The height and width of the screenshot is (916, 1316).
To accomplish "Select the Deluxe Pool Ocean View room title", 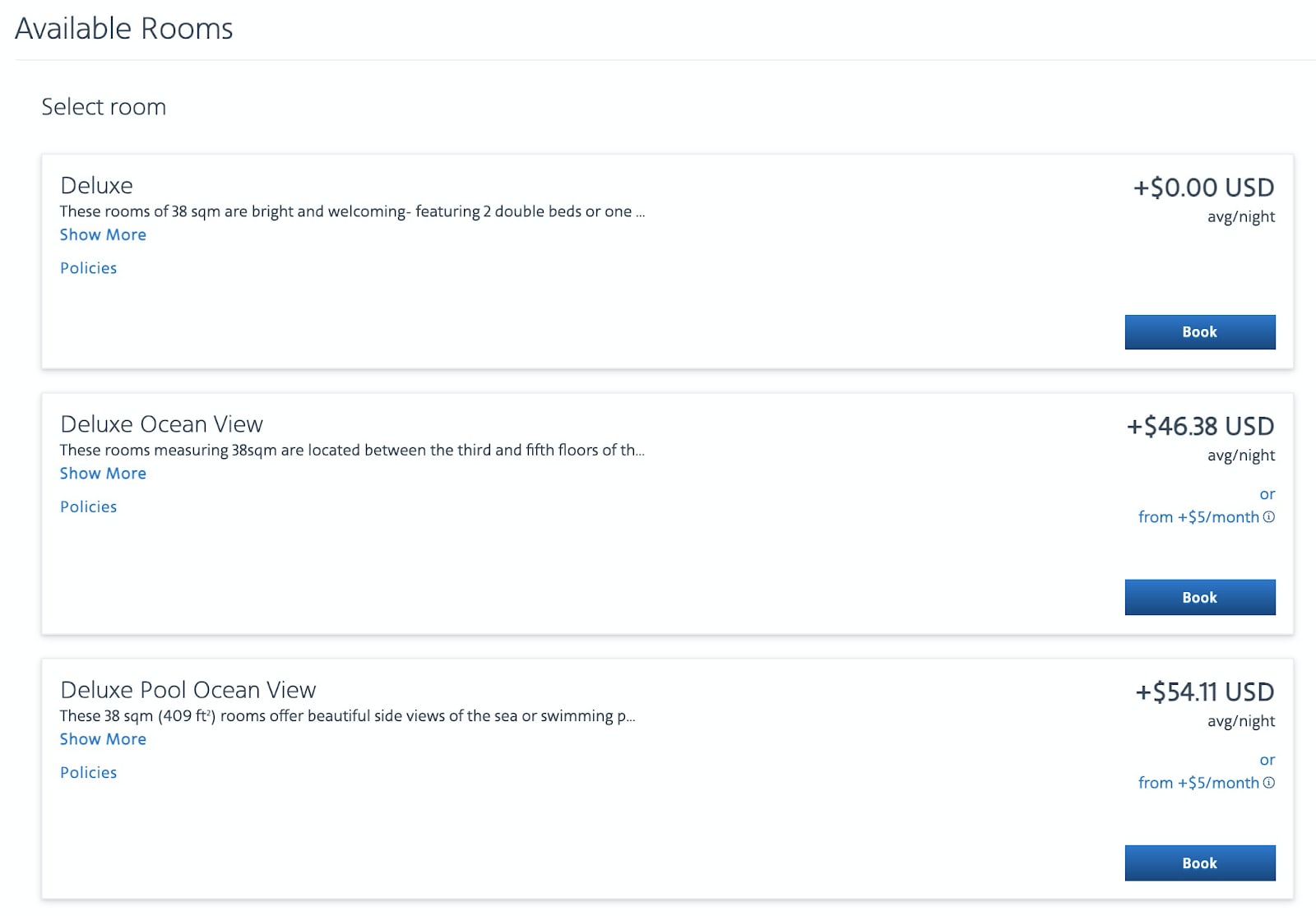I will point(188,690).
